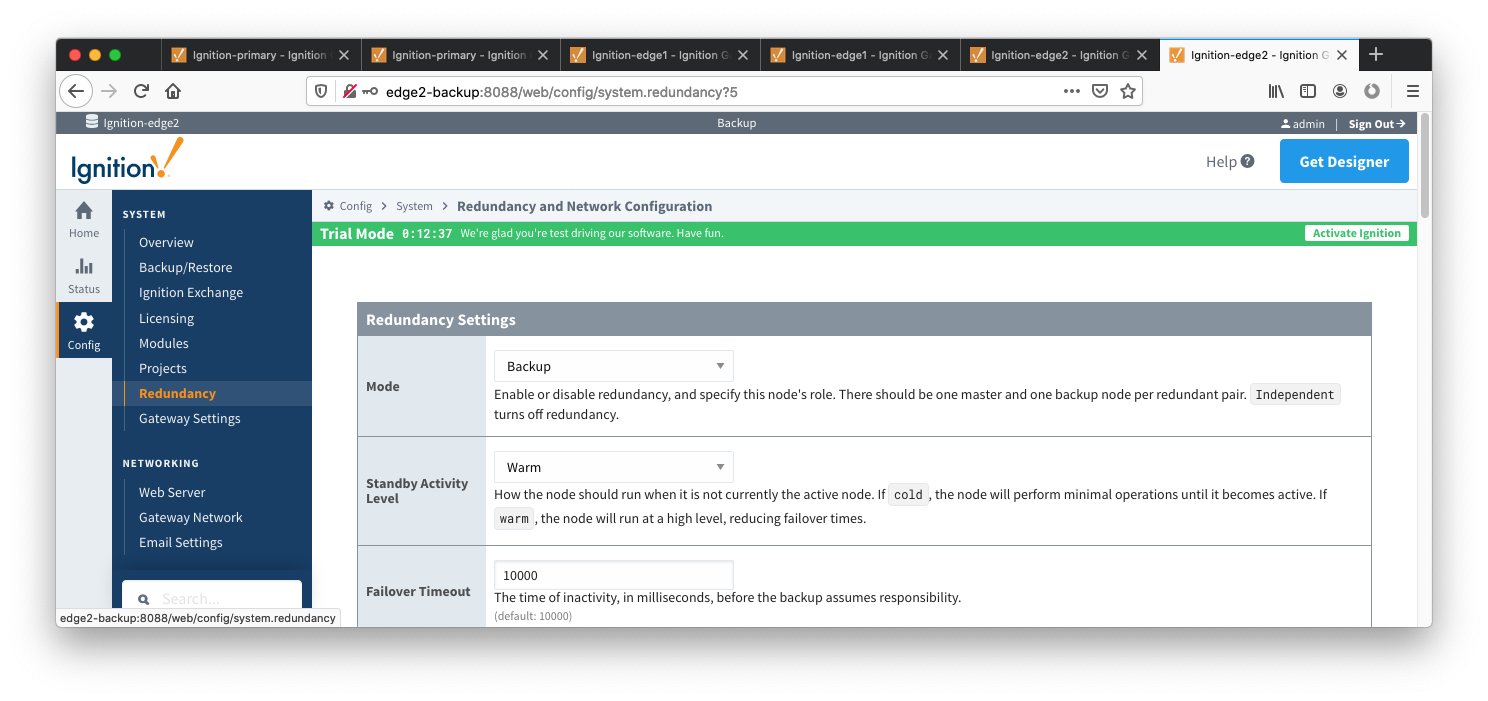Go to the Home section
Image resolution: width=1488 pixels, height=701 pixels.
[x=84, y=220]
